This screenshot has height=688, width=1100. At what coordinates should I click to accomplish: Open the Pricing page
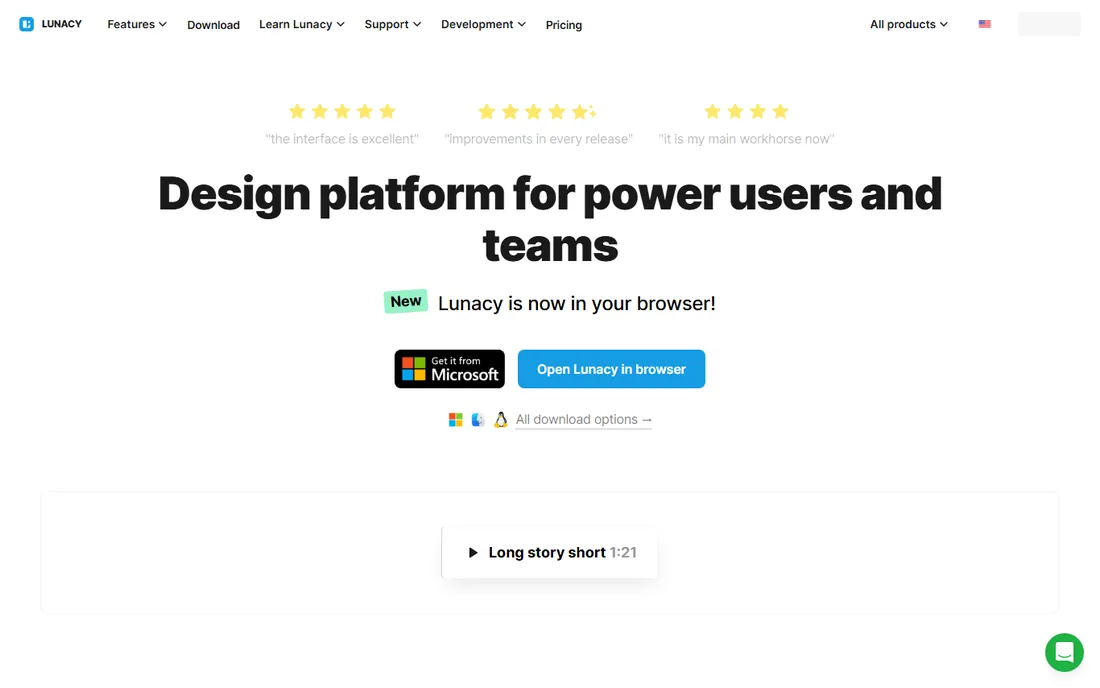point(564,25)
